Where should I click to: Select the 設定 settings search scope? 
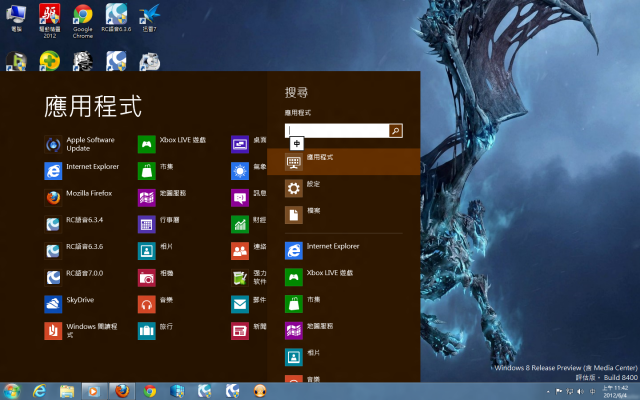tap(344, 188)
